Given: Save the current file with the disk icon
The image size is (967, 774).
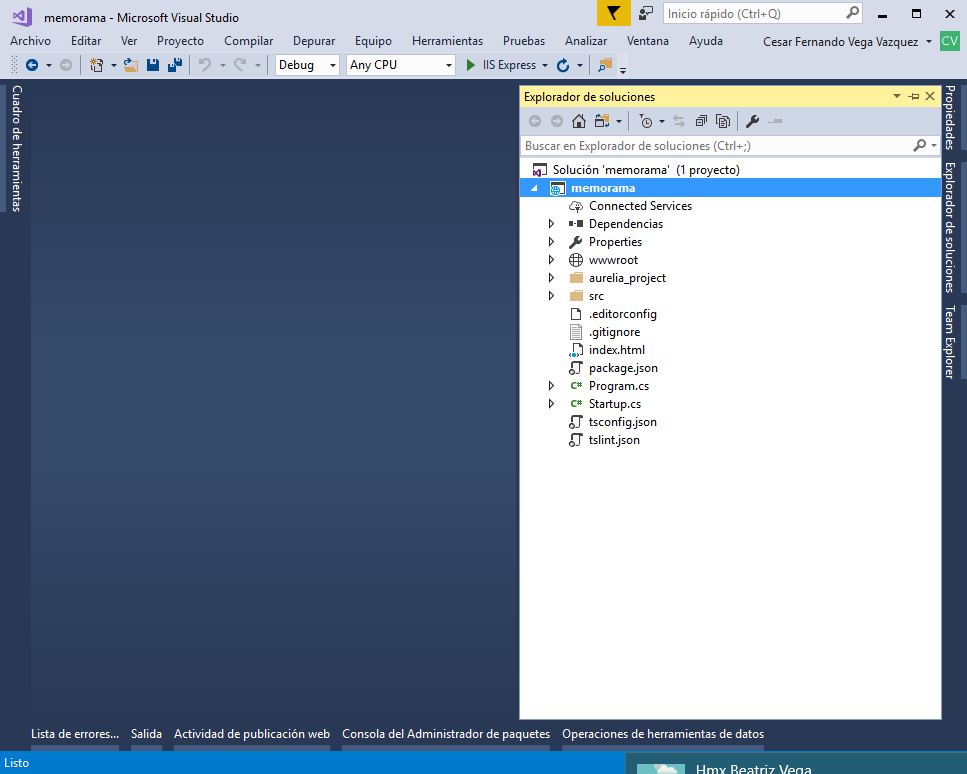Looking at the screenshot, I should pyautogui.click(x=153, y=65).
